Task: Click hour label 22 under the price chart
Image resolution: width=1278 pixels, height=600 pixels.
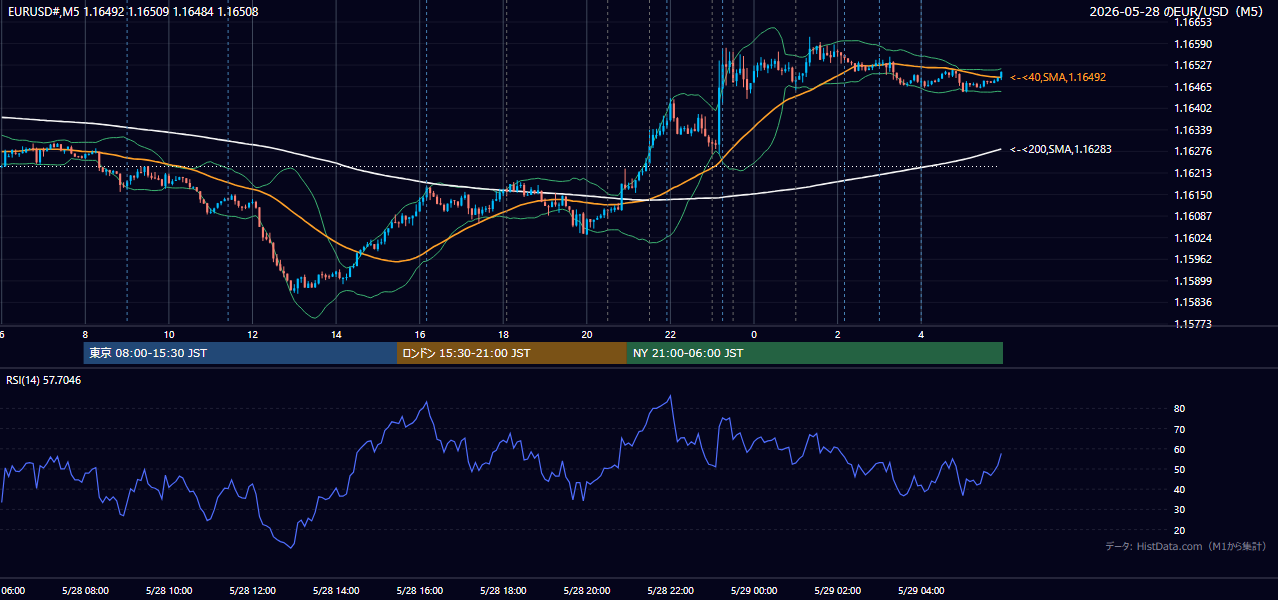Action: pyautogui.click(x=670, y=334)
